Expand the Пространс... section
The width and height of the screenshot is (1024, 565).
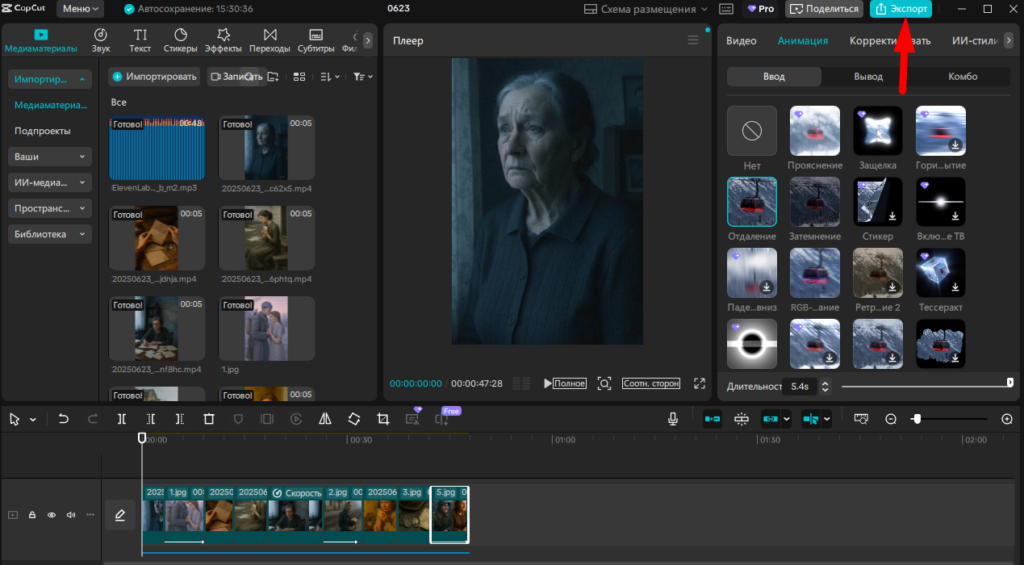point(50,208)
